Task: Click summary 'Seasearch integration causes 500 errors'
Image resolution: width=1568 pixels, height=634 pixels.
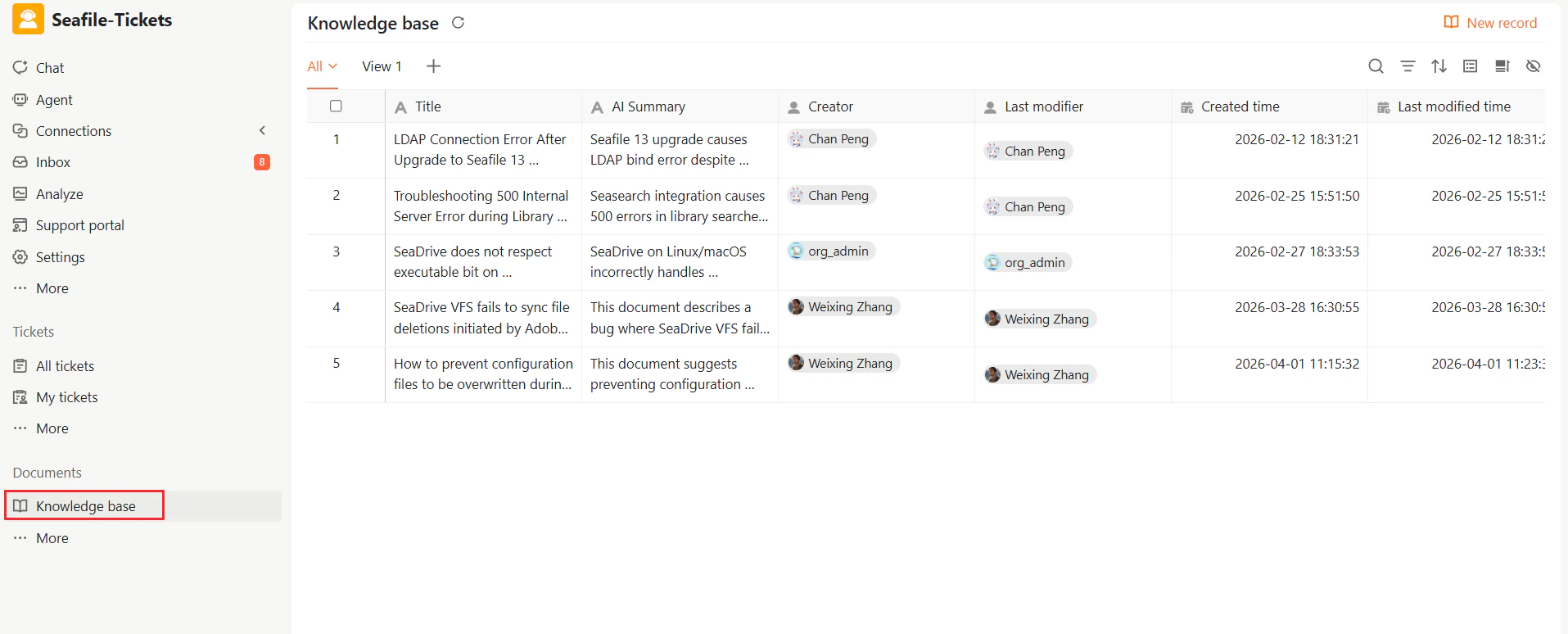Action: click(679, 206)
